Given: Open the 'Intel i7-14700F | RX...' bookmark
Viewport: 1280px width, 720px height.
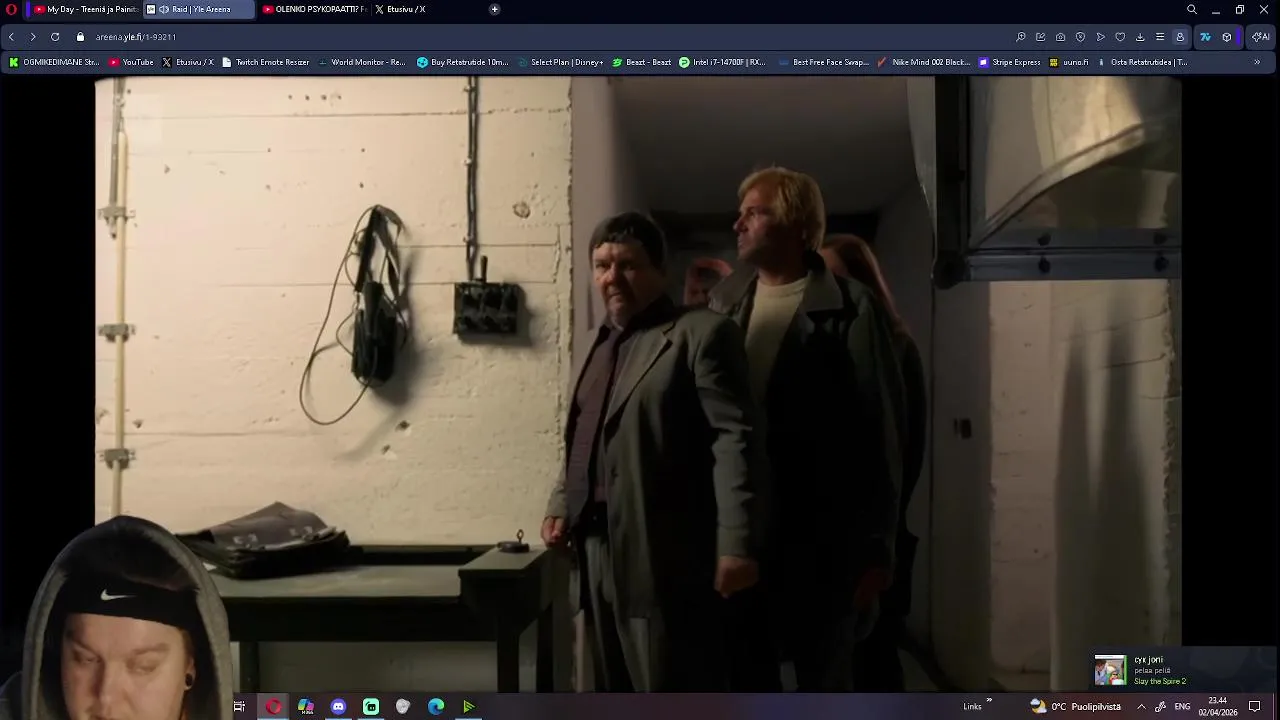Looking at the screenshot, I should click(722, 62).
